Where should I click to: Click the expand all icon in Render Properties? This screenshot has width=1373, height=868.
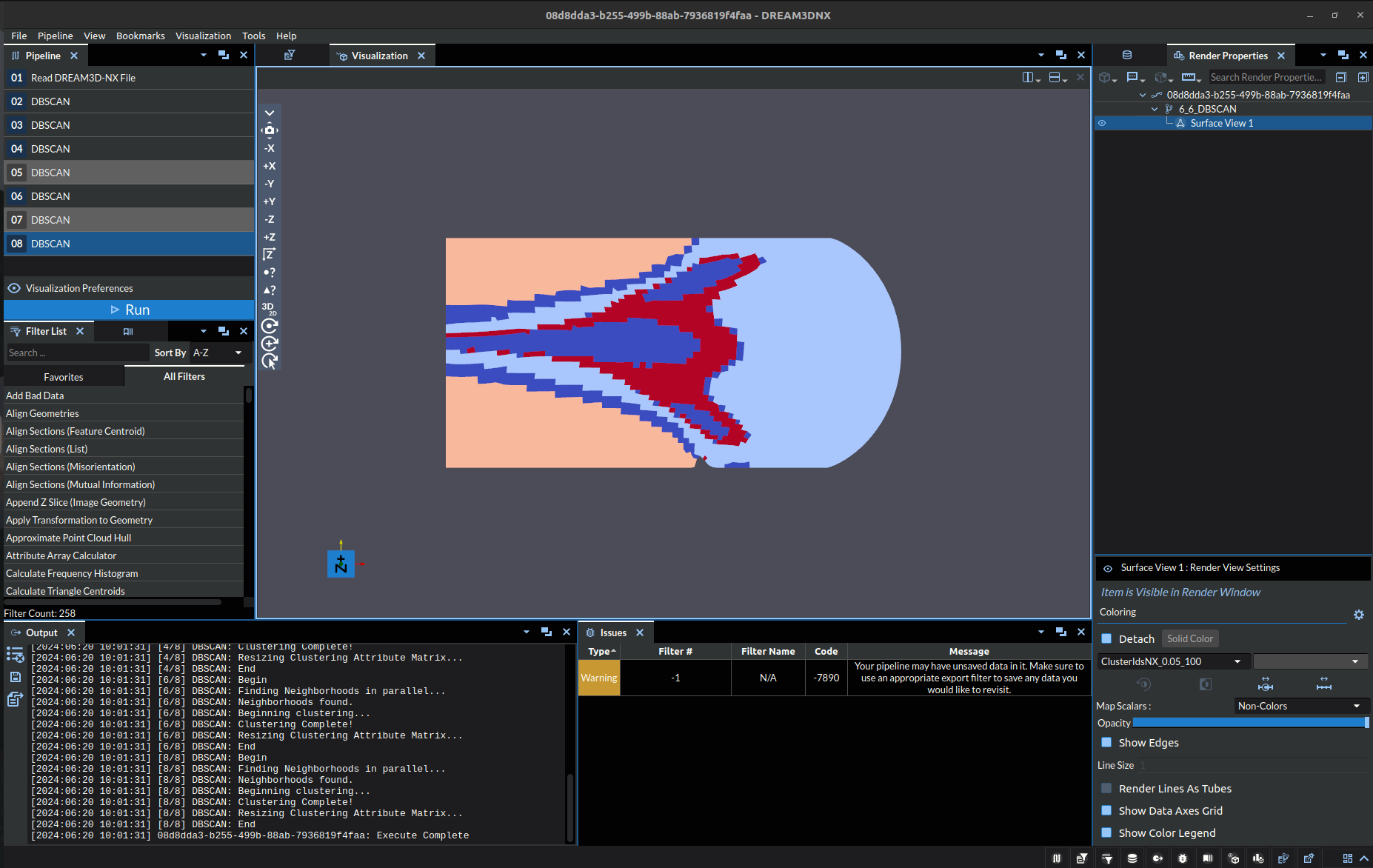pyautogui.click(x=1363, y=77)
